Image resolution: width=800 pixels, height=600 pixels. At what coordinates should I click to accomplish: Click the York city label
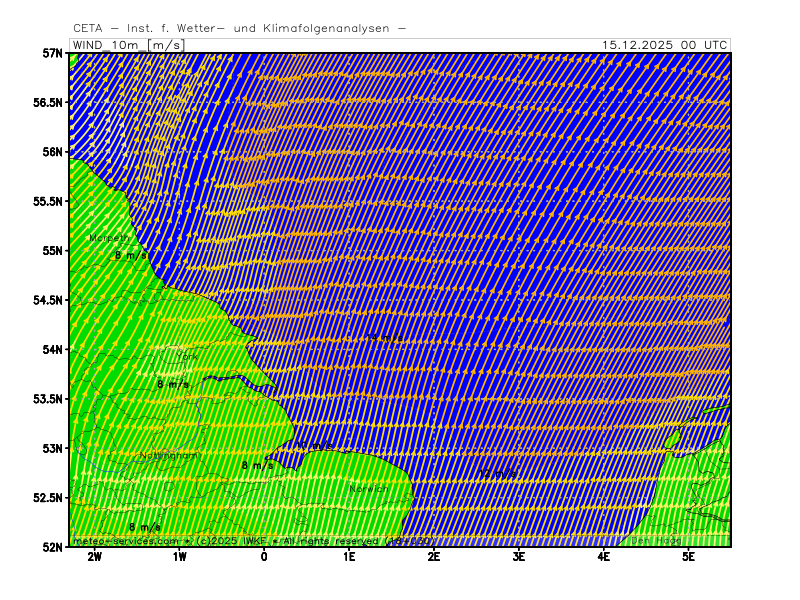coord(187,356)
